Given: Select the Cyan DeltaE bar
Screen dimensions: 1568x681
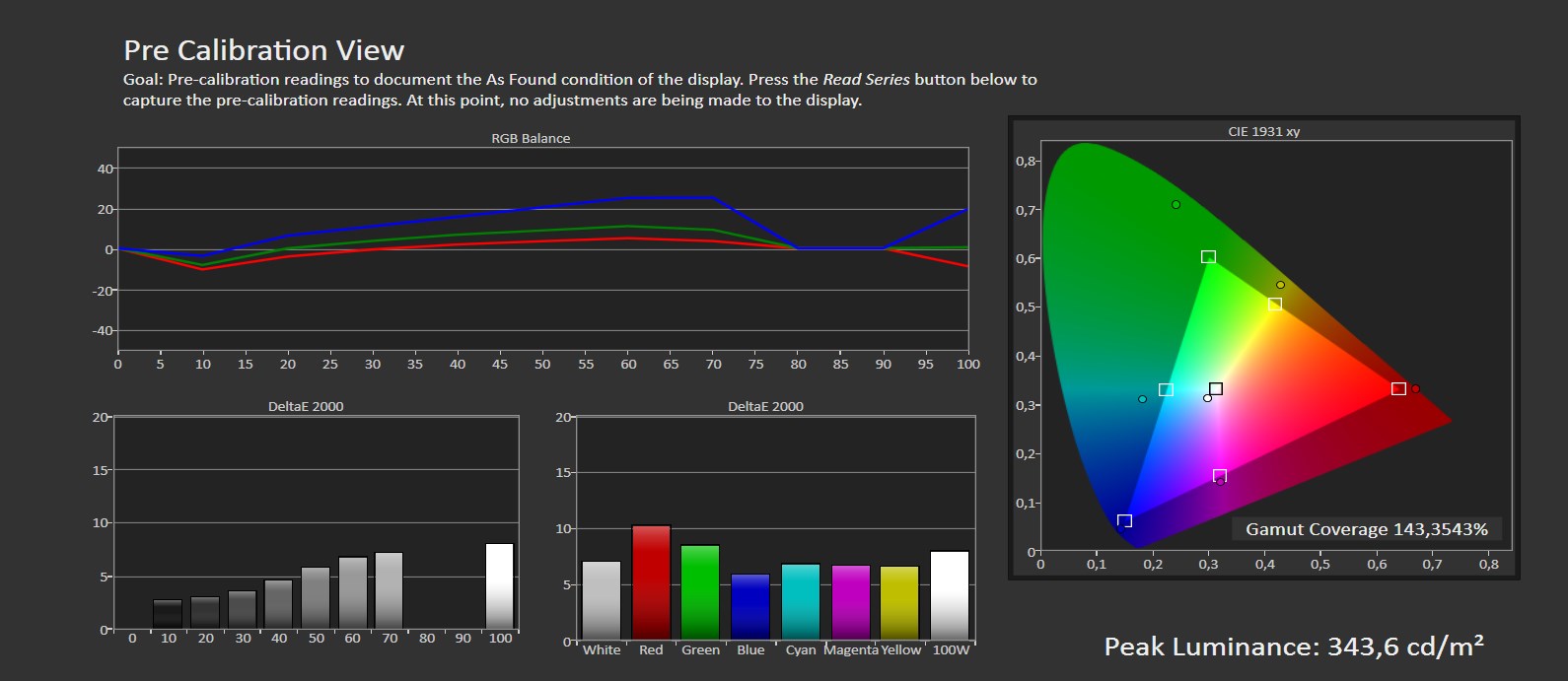Looking at the screenshot, I should (x=801, y=602).
